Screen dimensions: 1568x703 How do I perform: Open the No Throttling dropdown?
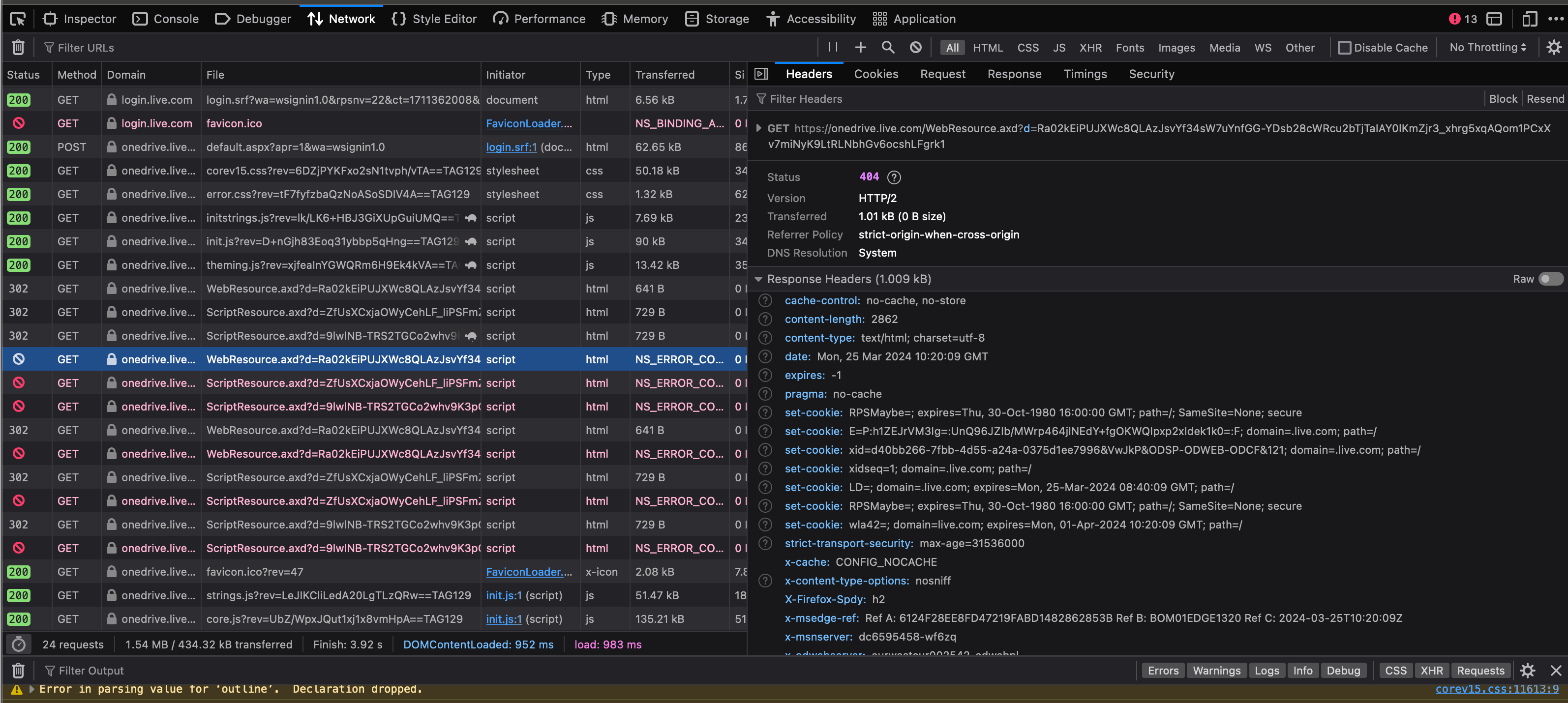click(1487, 48)
